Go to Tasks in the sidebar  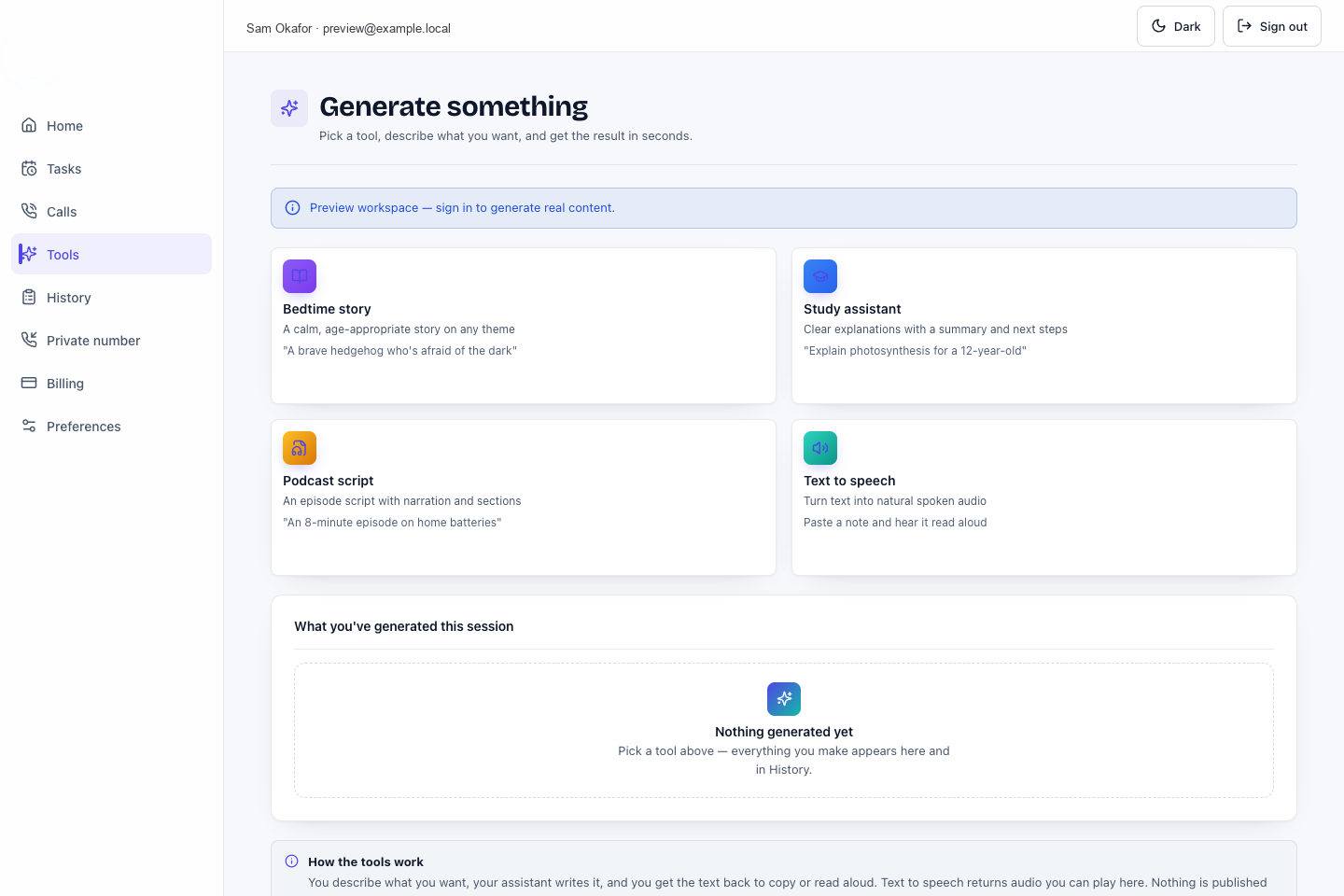pos(112,168)
